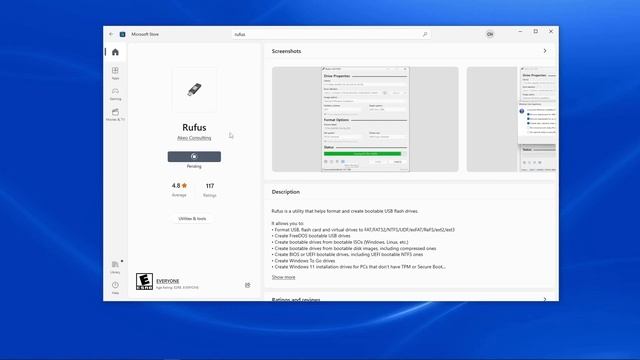Click into the search box containing rufus
This screenshot has width=640, height=360.
pyautogui.click(x=331, y=34)
